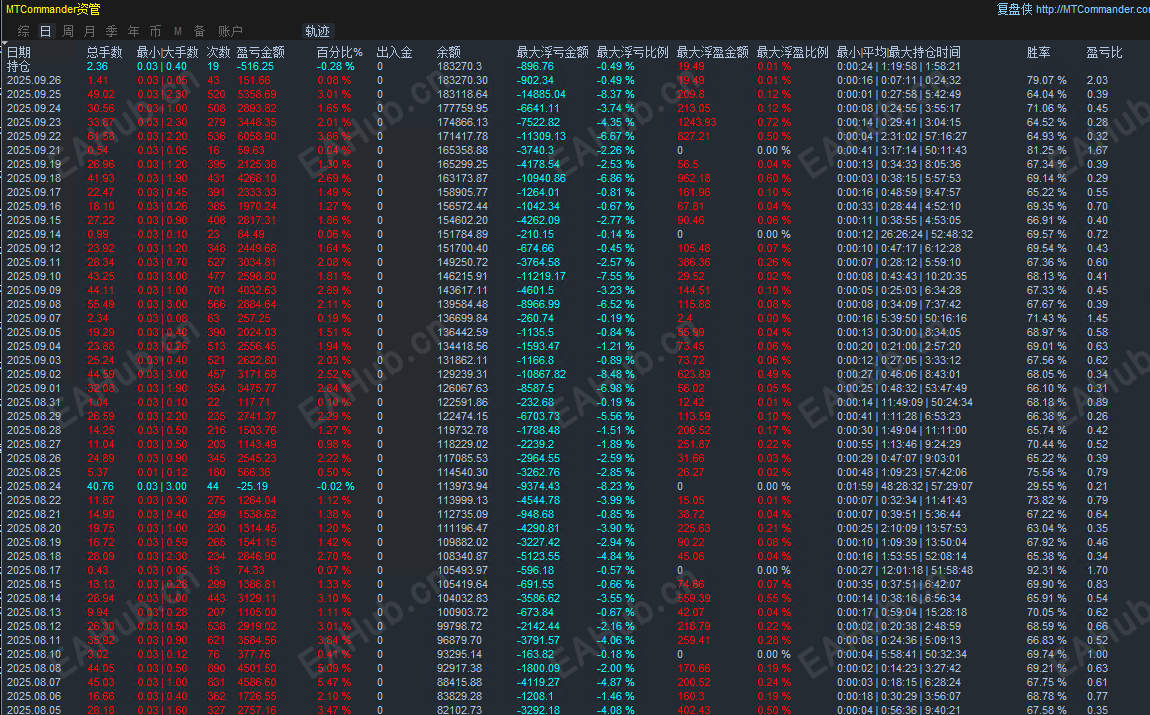Click the win rate 92.31 % cell
Screen dimensions: 1150x715
click(1047, 570)
